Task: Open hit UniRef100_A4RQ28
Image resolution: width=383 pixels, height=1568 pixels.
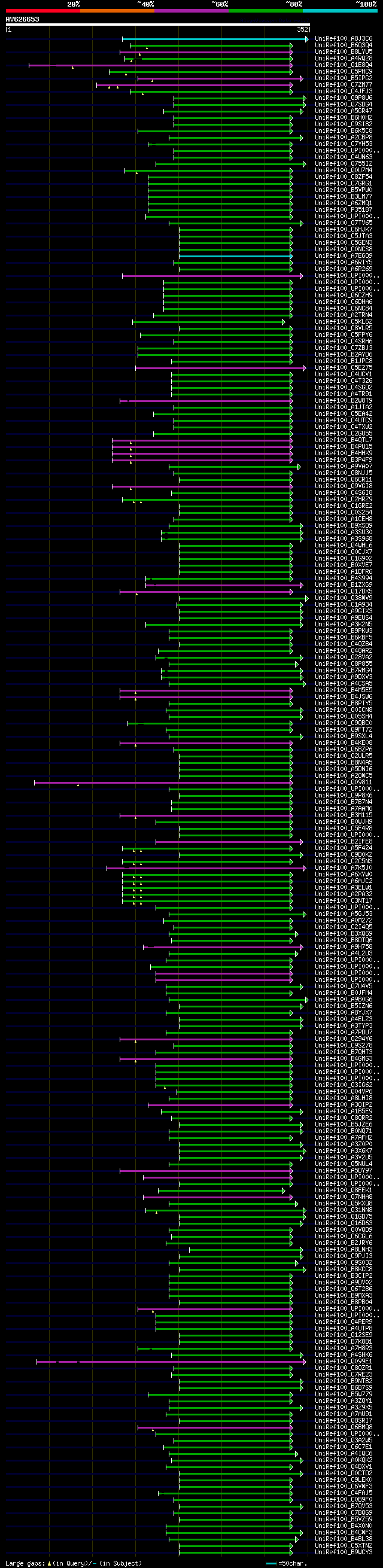Action: point(344,59)
